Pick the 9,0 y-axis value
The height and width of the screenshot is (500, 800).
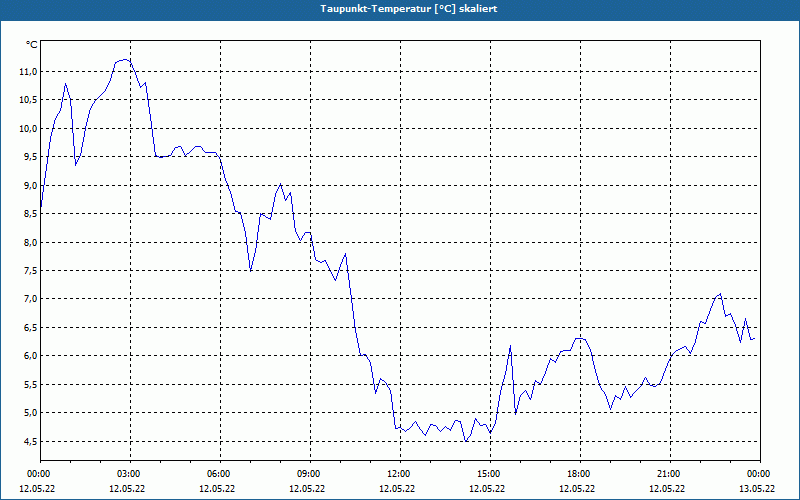(30, 185)
